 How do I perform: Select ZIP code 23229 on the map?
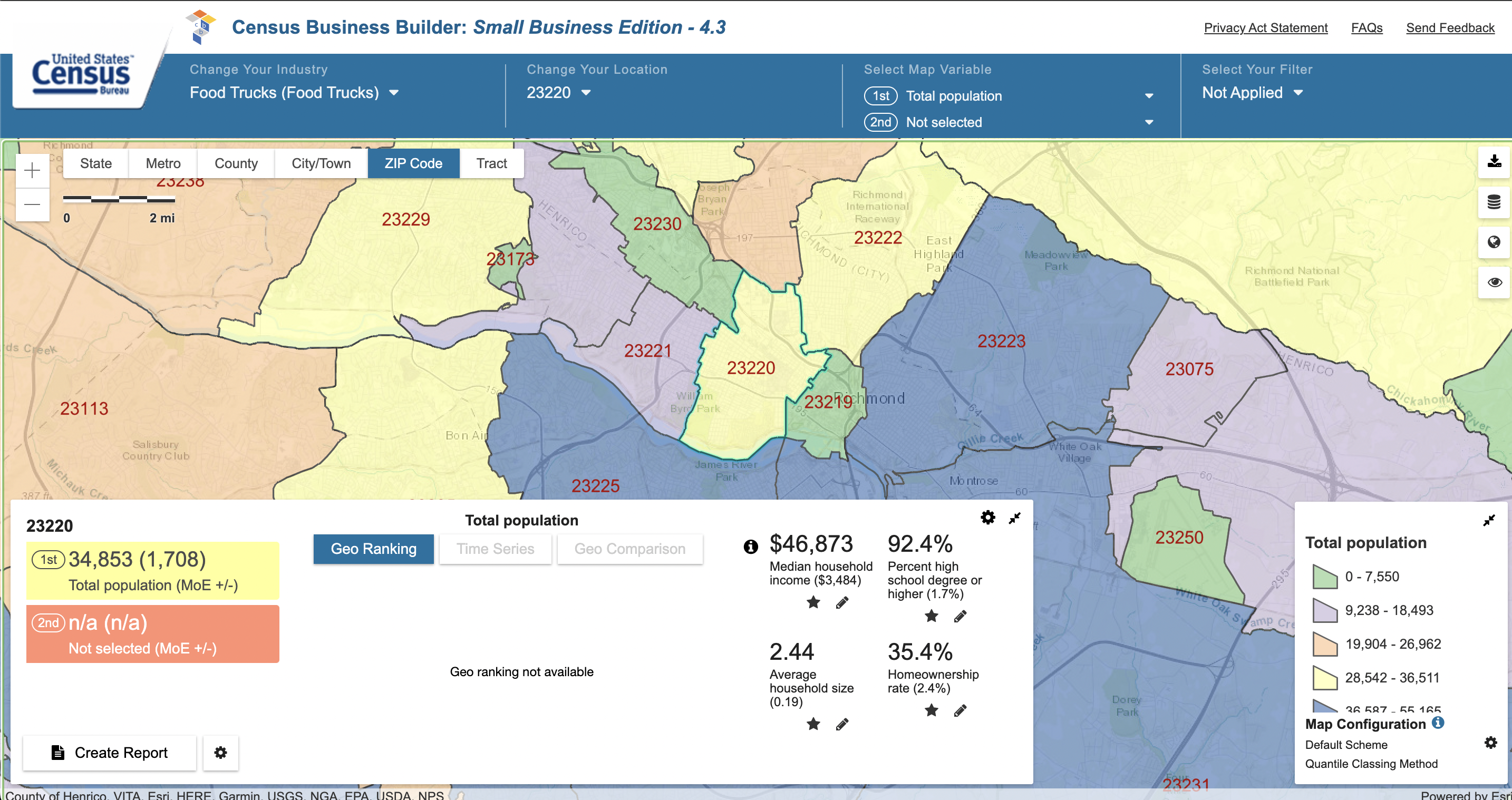(405, 220)
